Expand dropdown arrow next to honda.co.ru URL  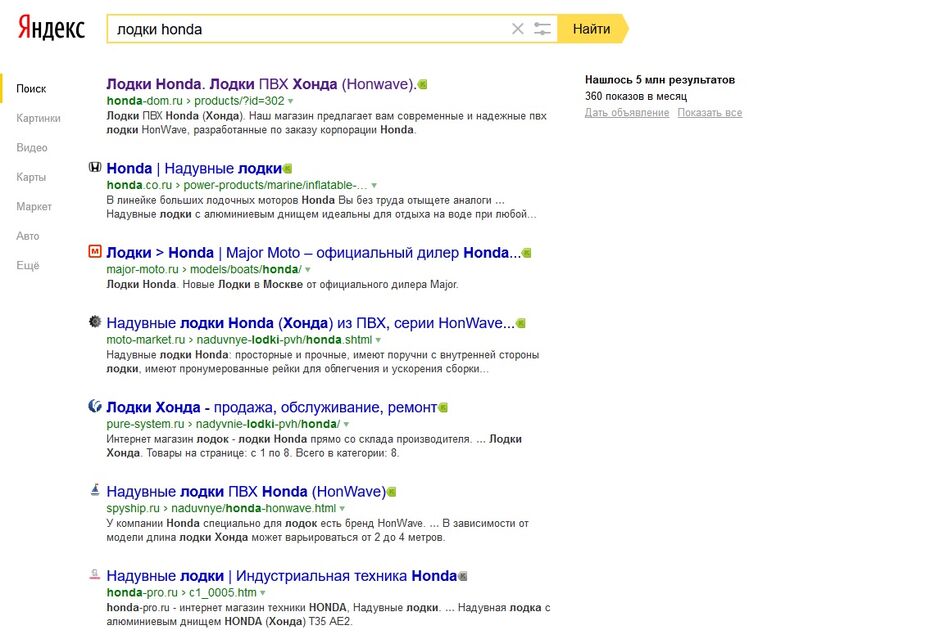coord(374,185)
